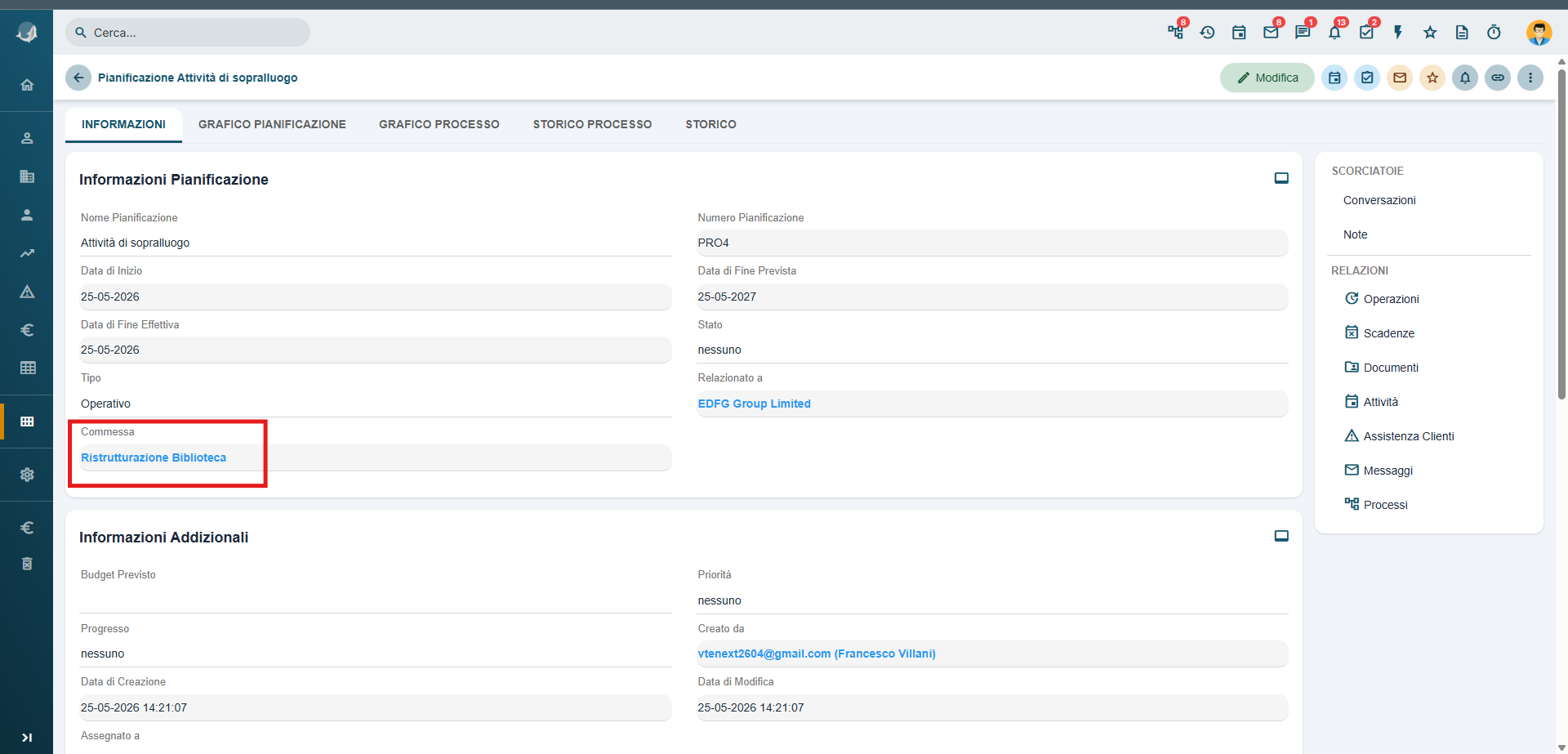The height and width of the screenshot is (754, 1568).
Task: Open the to-do clipboard icon with badge 2
Action: click(x=1366, y=32)
